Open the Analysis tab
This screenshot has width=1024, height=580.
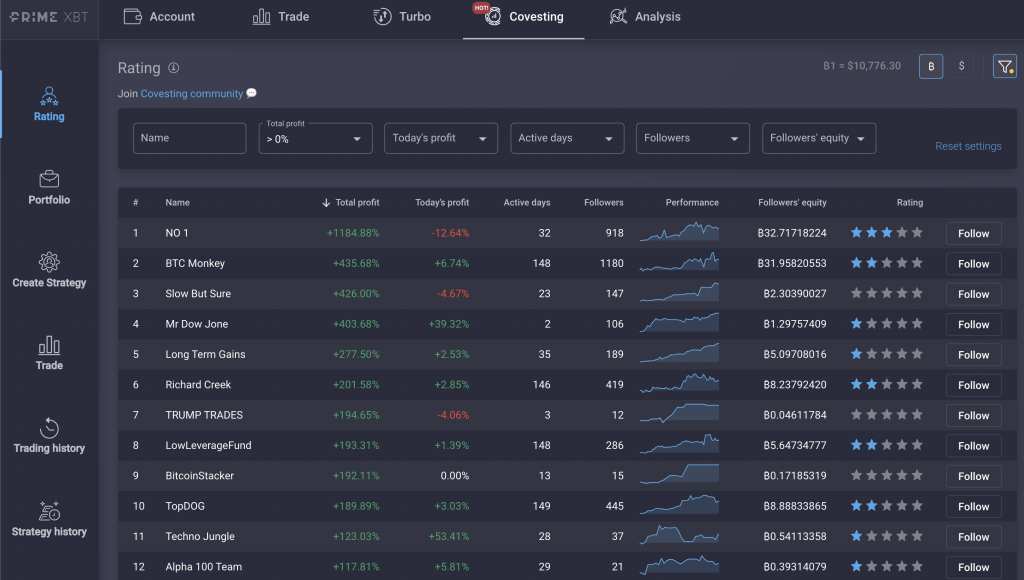645,17
